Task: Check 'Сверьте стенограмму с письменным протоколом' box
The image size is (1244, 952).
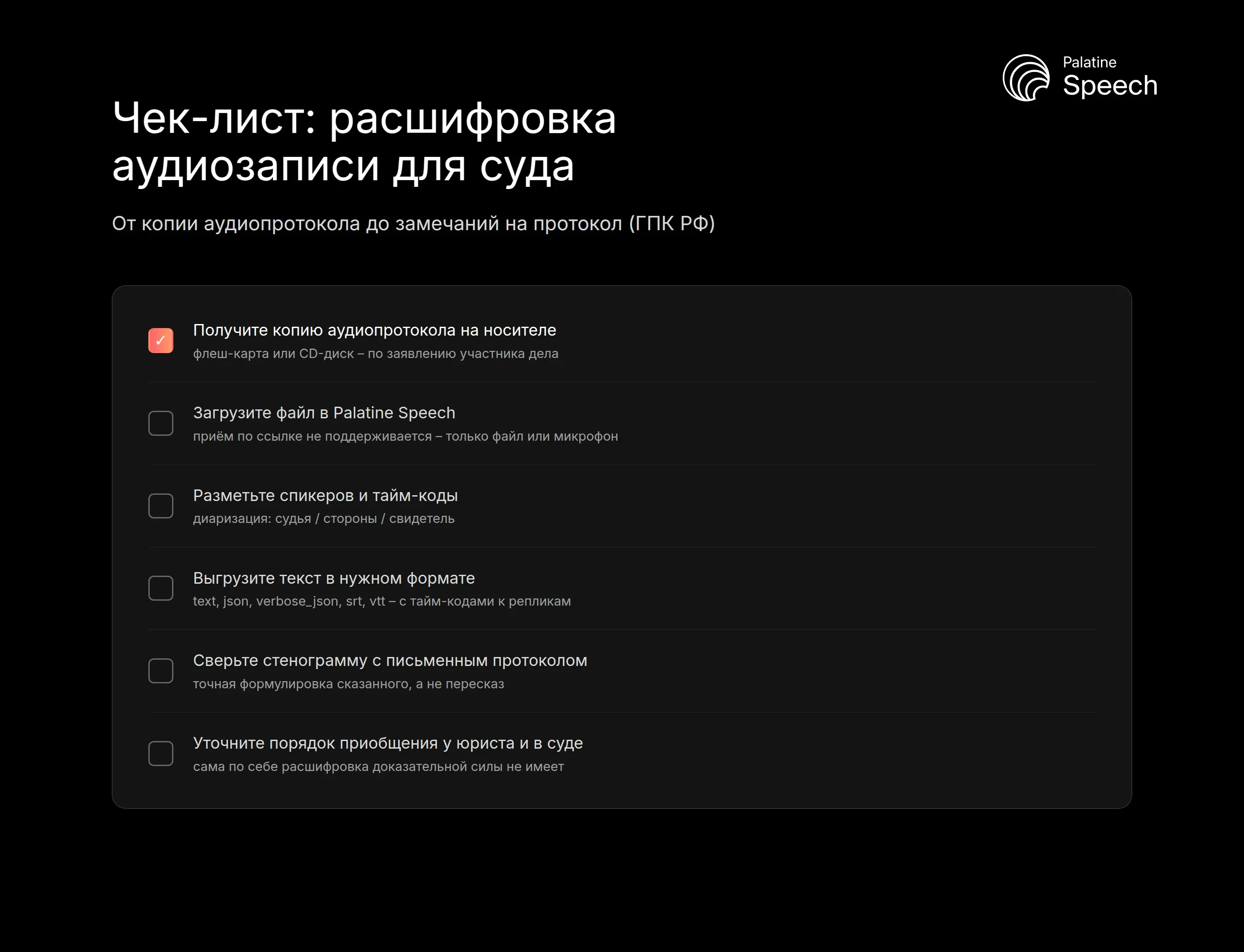Action: click(x=161, y=671)
